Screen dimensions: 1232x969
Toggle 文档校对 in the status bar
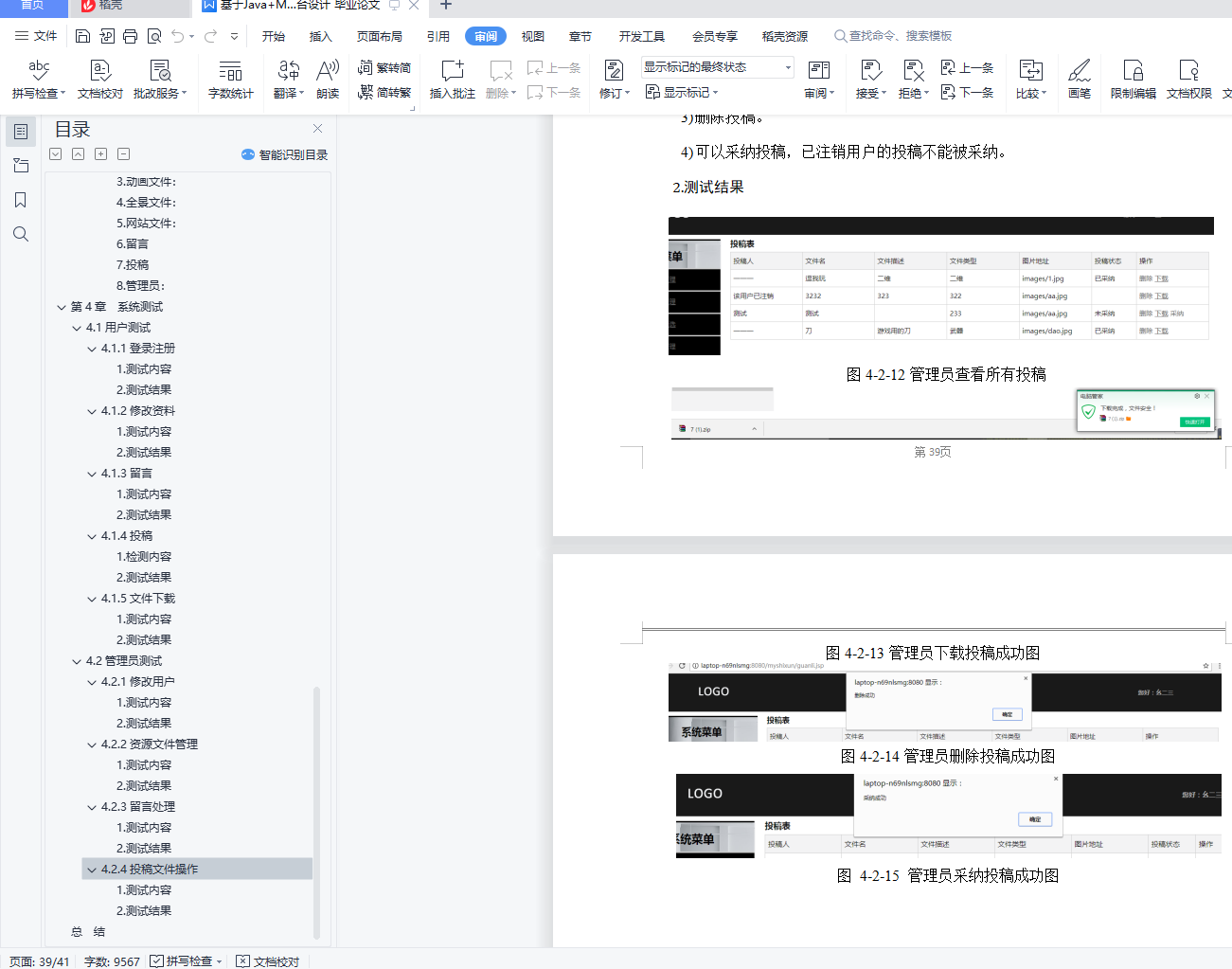coord(267,960)
